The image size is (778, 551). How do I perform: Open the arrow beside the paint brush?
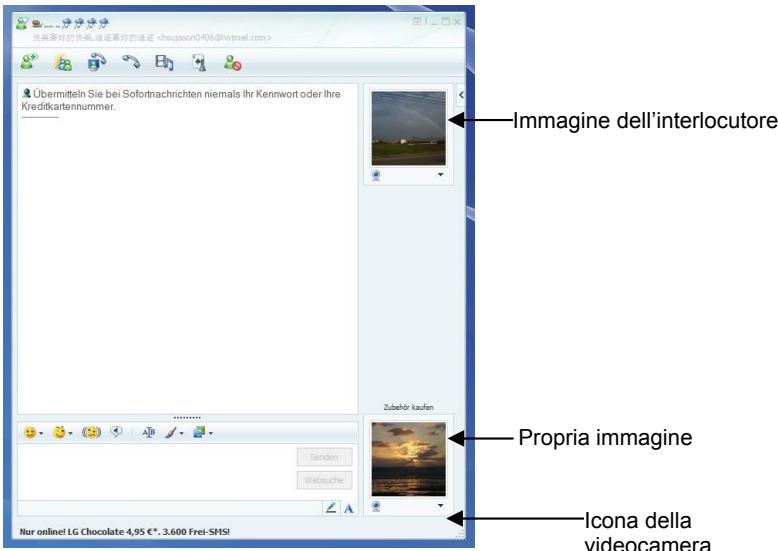pyautogui.click(x=182, y=433)
